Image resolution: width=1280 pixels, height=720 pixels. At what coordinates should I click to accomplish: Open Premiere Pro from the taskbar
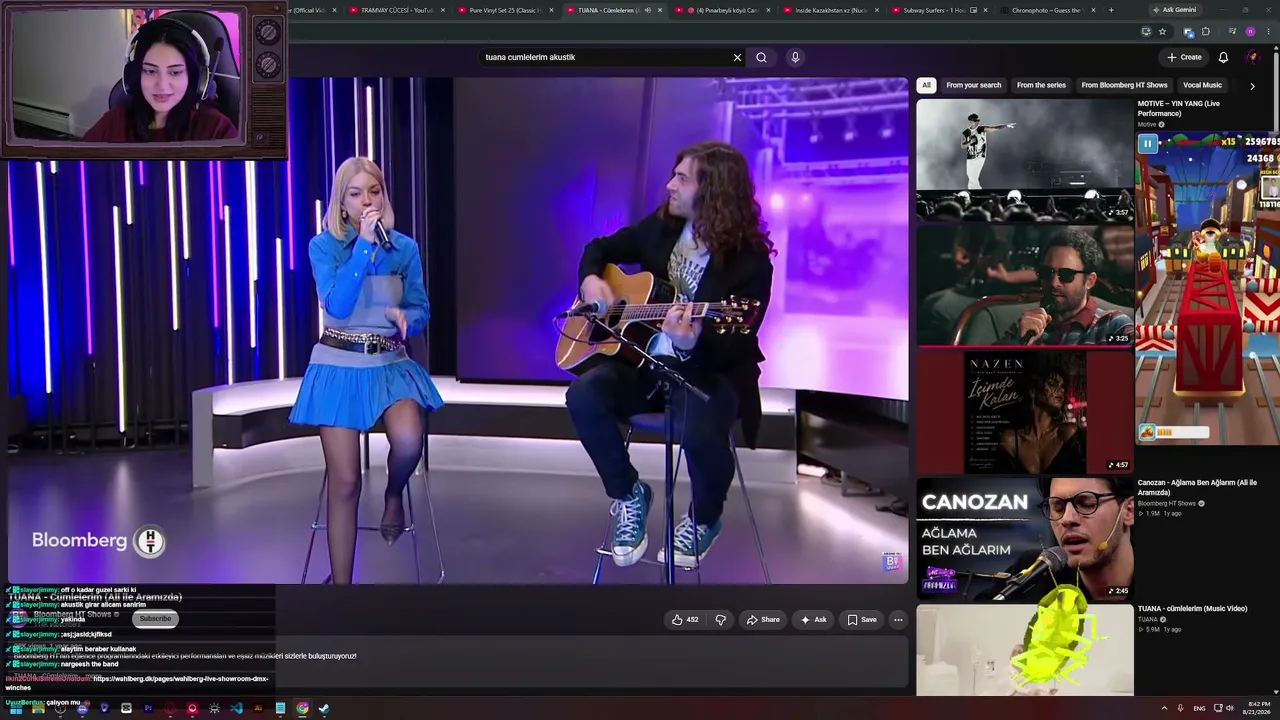(x=148, y=708)
